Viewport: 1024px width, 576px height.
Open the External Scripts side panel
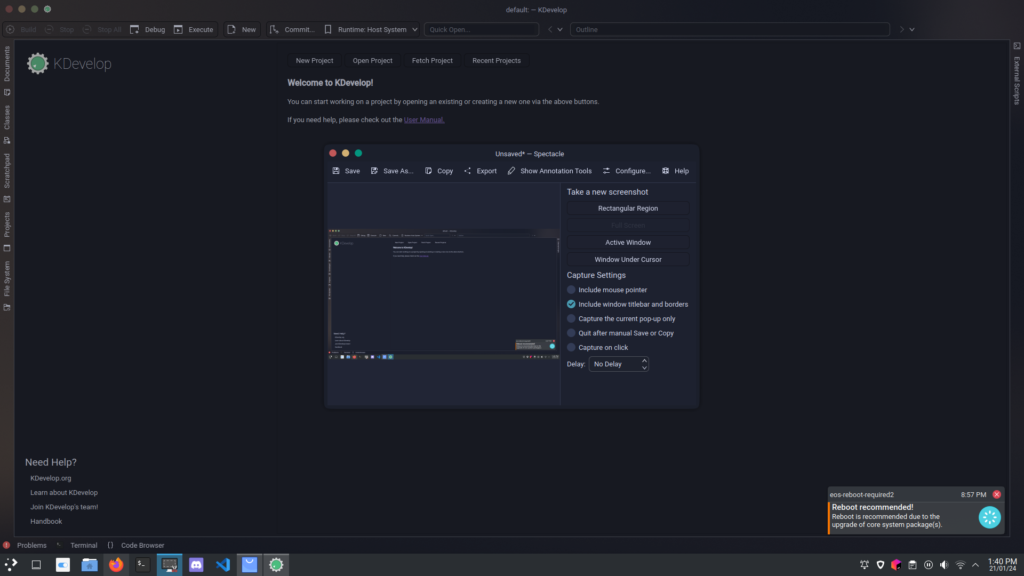[x=1017, y=74]
